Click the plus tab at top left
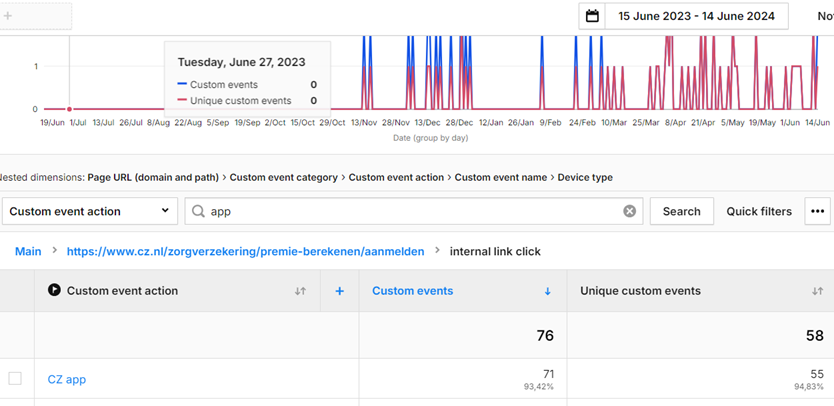This screenshot has height=406, width=834. point(9,16)
